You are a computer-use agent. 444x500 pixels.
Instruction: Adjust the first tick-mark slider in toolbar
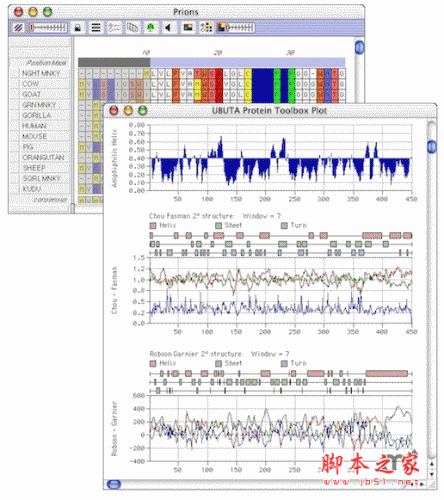(x=48, y=28)
